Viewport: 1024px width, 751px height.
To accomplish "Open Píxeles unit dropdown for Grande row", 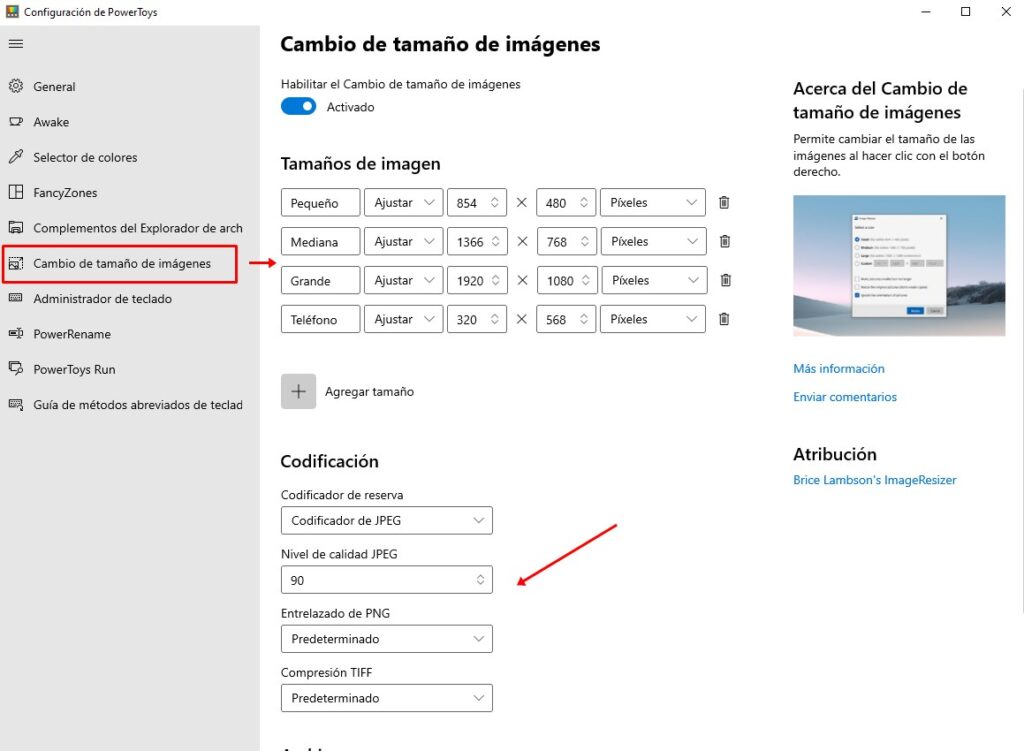I will 654,280.
